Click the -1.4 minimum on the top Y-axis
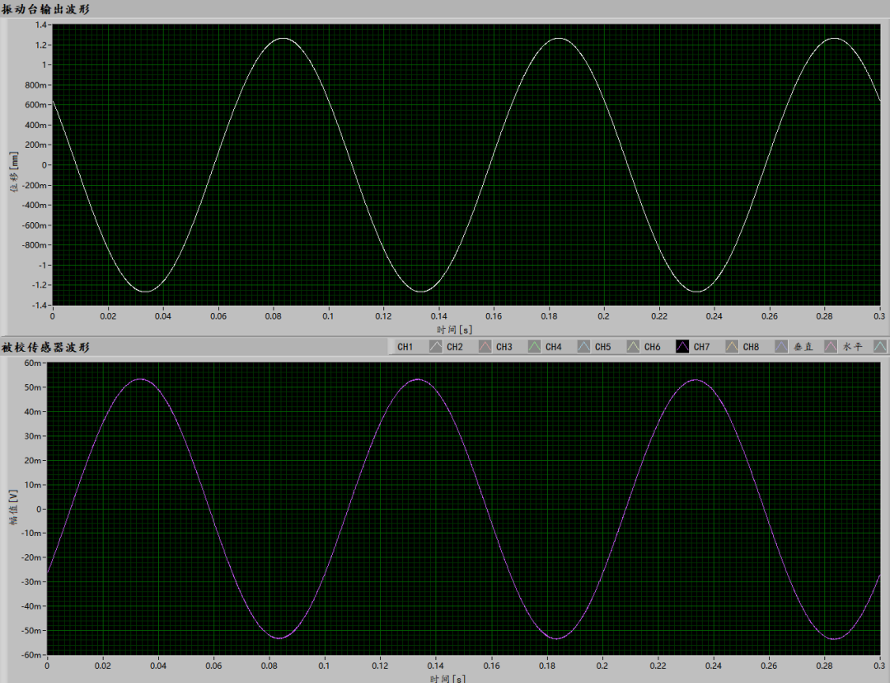This screenshot has height=683, width=890. click(x=40, y=305)
